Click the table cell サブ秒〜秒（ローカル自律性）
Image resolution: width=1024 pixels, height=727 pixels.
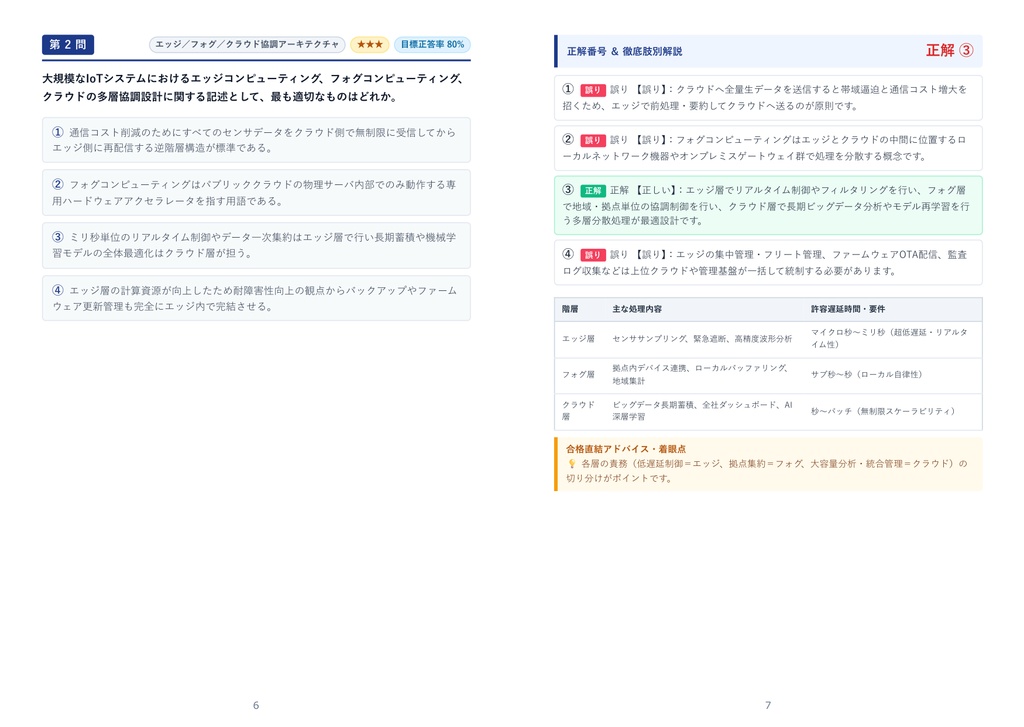pos(867,375)
